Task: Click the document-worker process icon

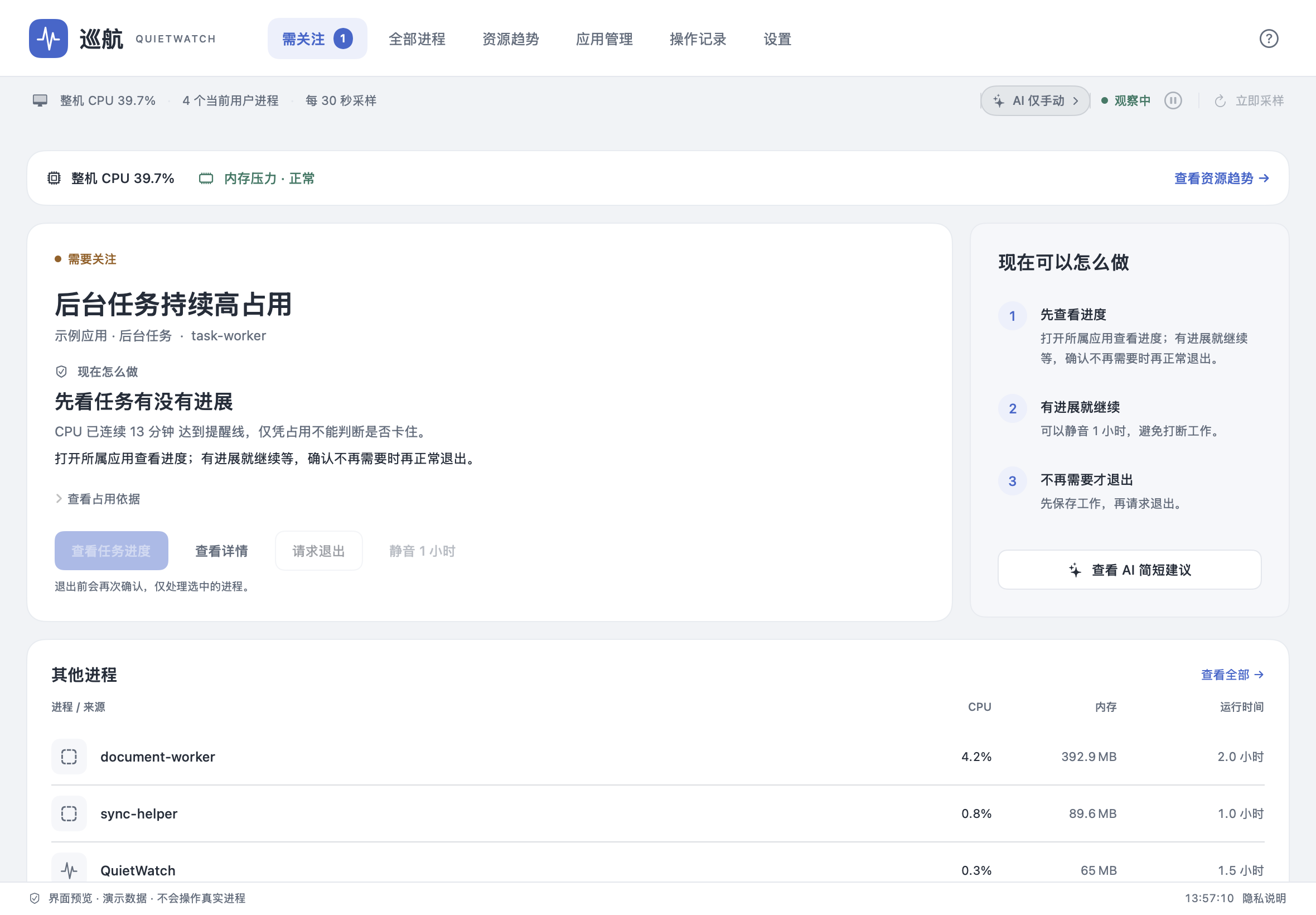Action: tap(69, 757)
